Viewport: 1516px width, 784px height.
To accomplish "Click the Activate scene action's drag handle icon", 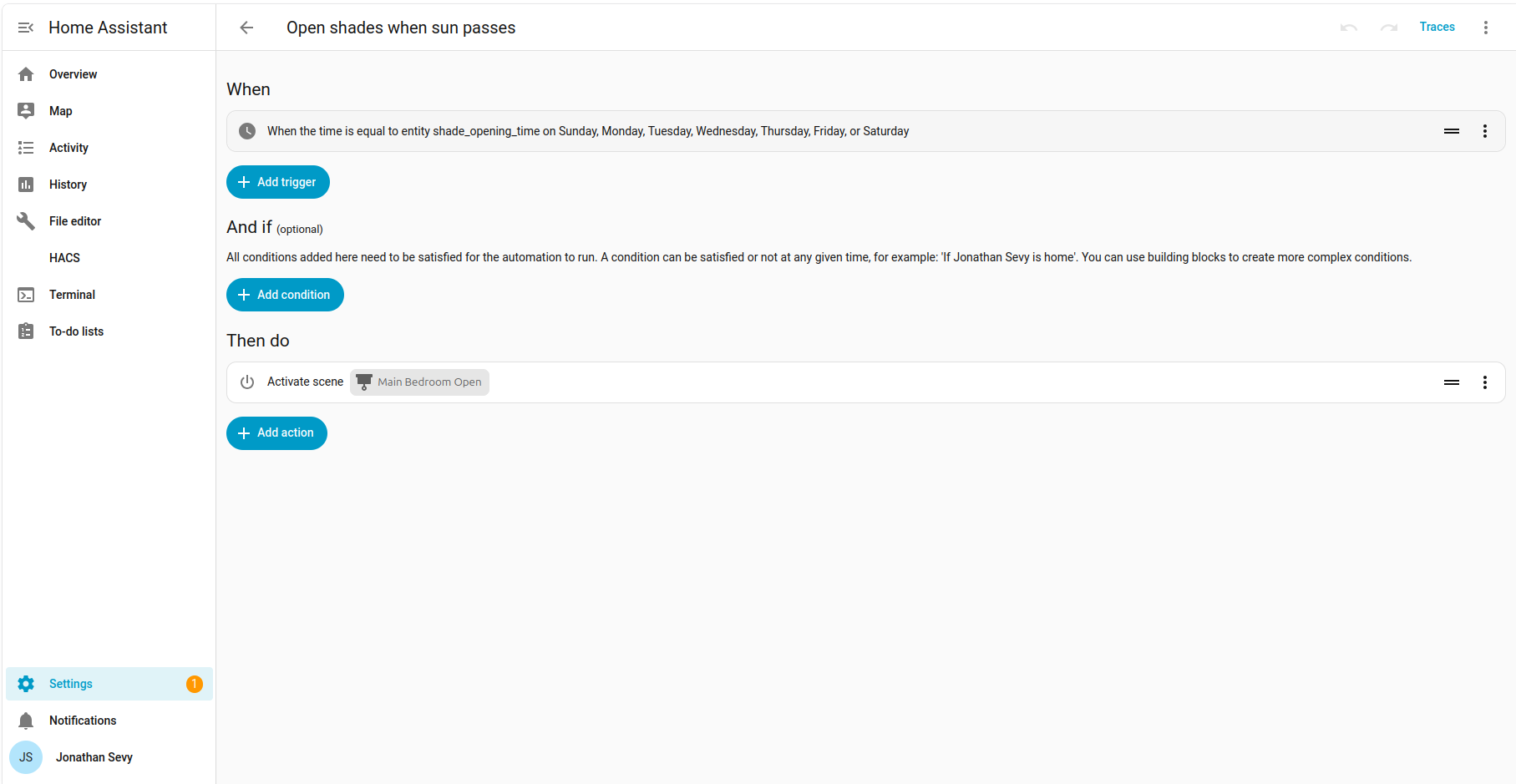I will tap(1452, 382).
